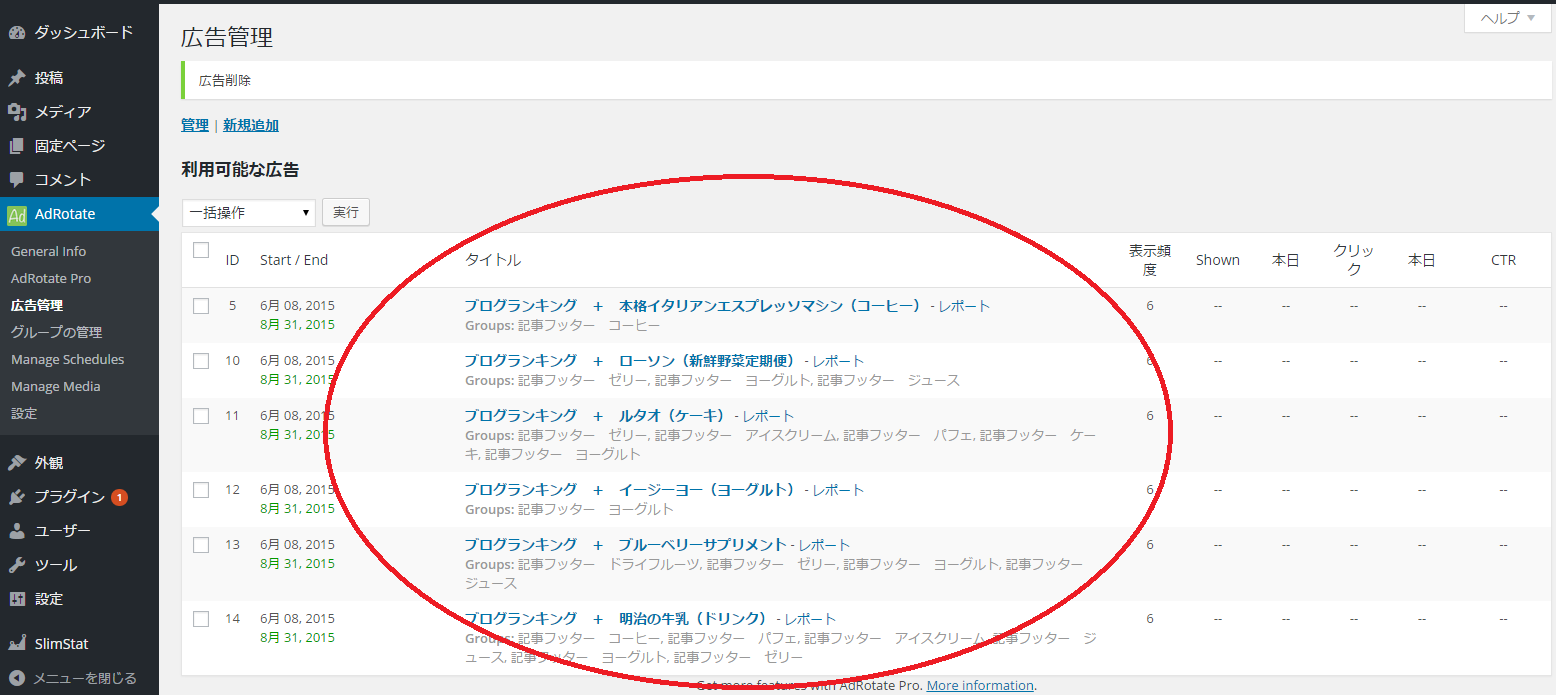Click the Dashboard gauge icon
The width and height of the screenshot is (1556, 695).
(x=17, y=32)
